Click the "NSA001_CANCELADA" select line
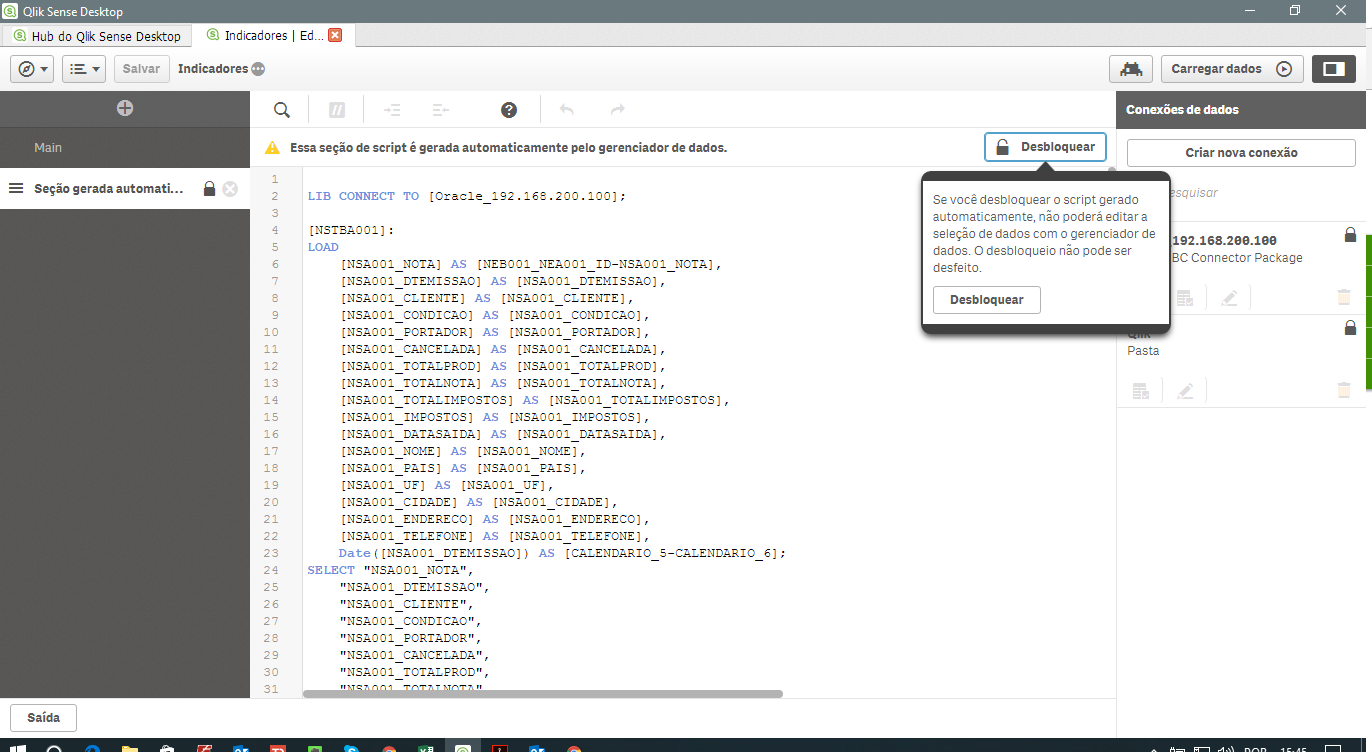Viewport: 1372px width, 752px height. tap(416, 655)
